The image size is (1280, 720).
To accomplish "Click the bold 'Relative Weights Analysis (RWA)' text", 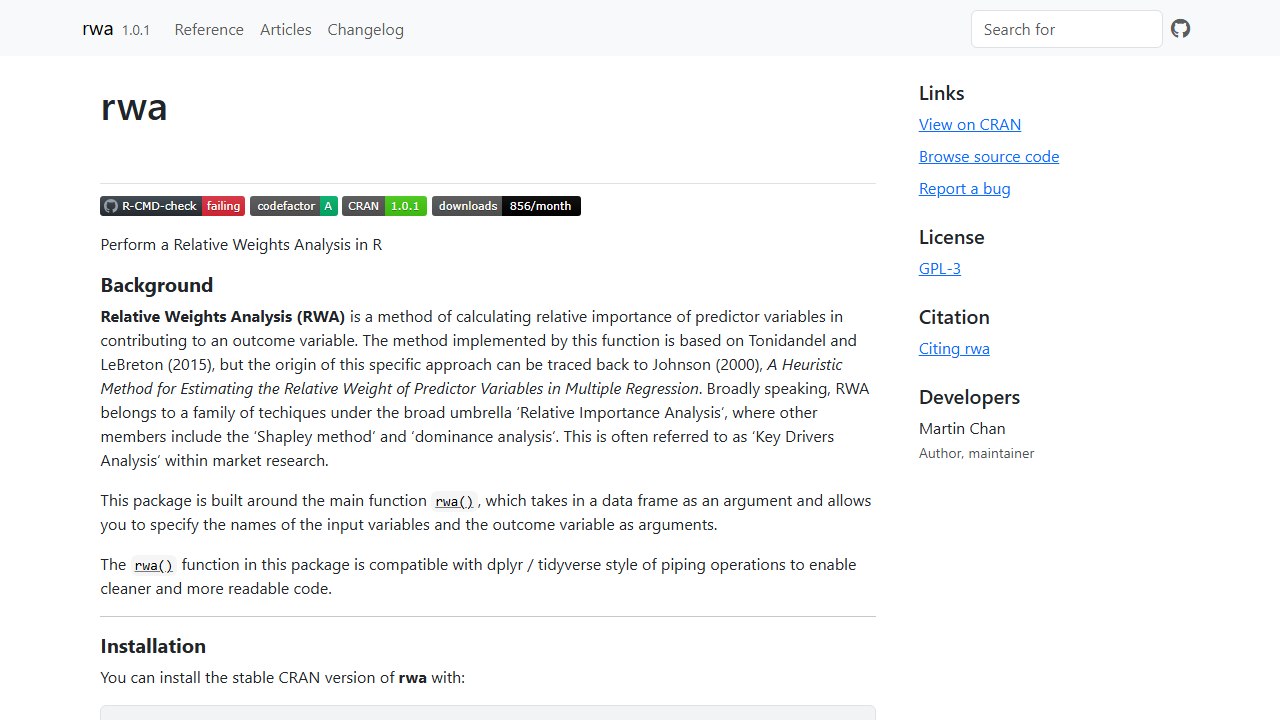I will [223, 316].
